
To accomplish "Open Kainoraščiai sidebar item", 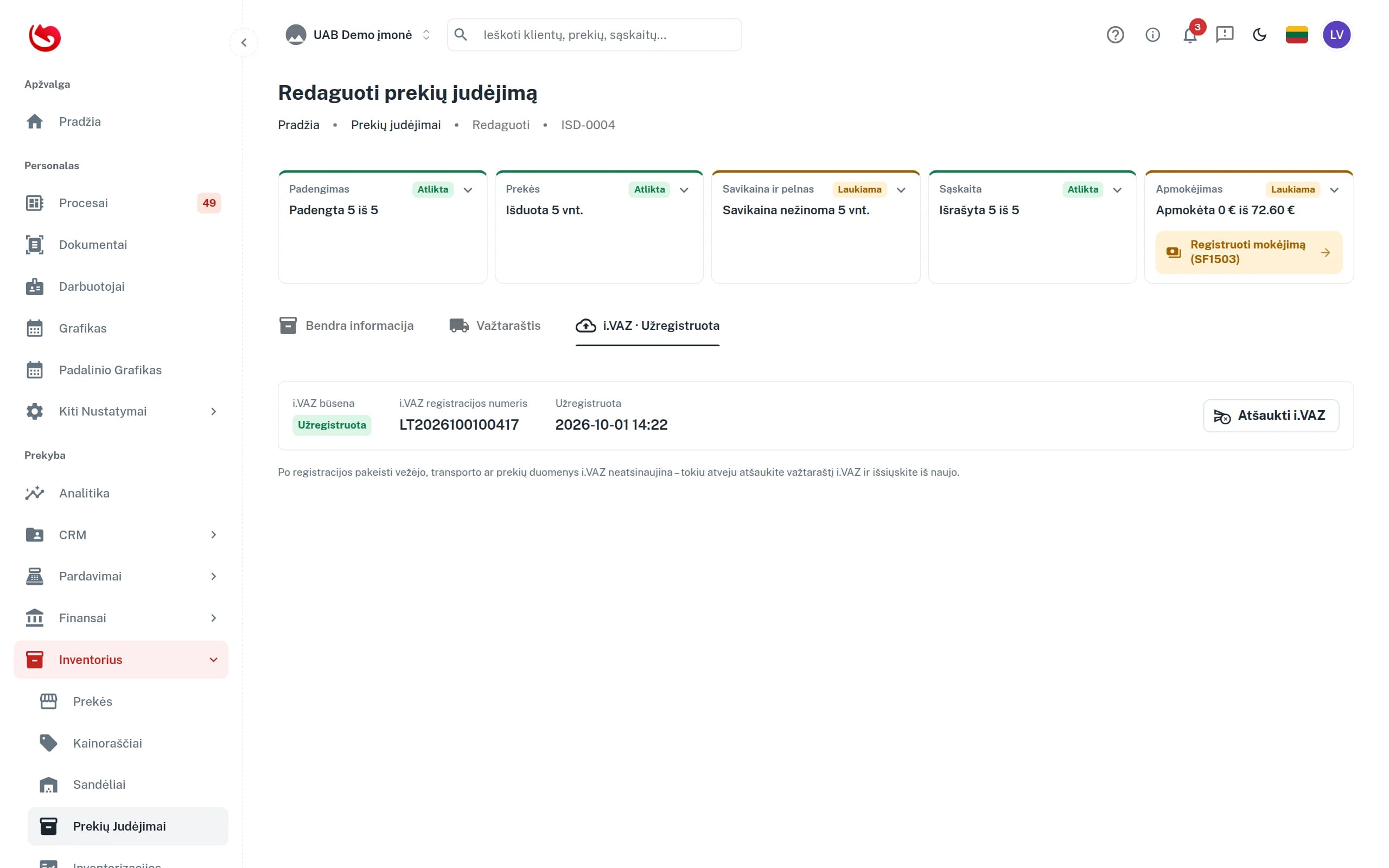I will [128, 743].
